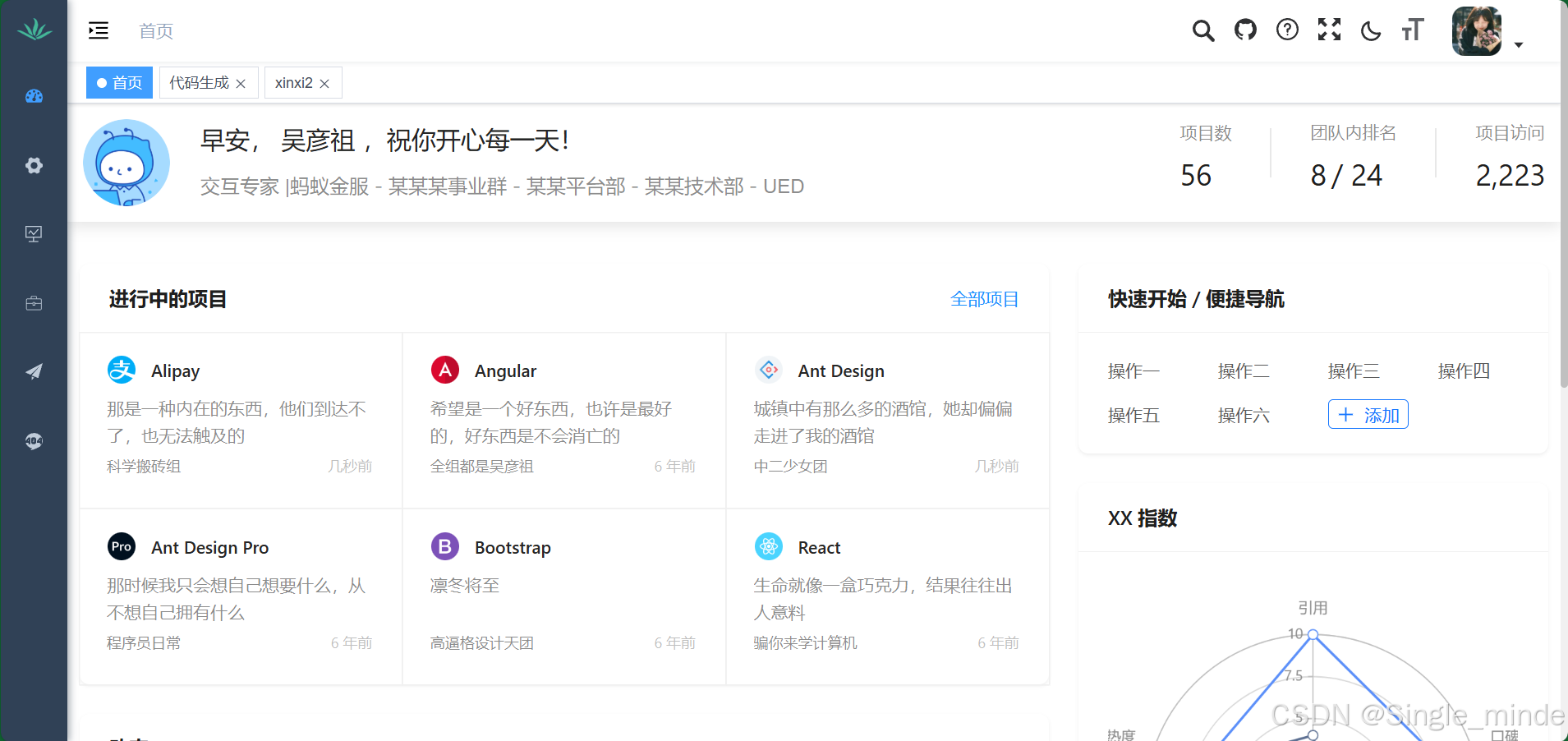Screen dimensions: 1568x741
Task: Open the font size icon in header
Action: (1413, 30)
